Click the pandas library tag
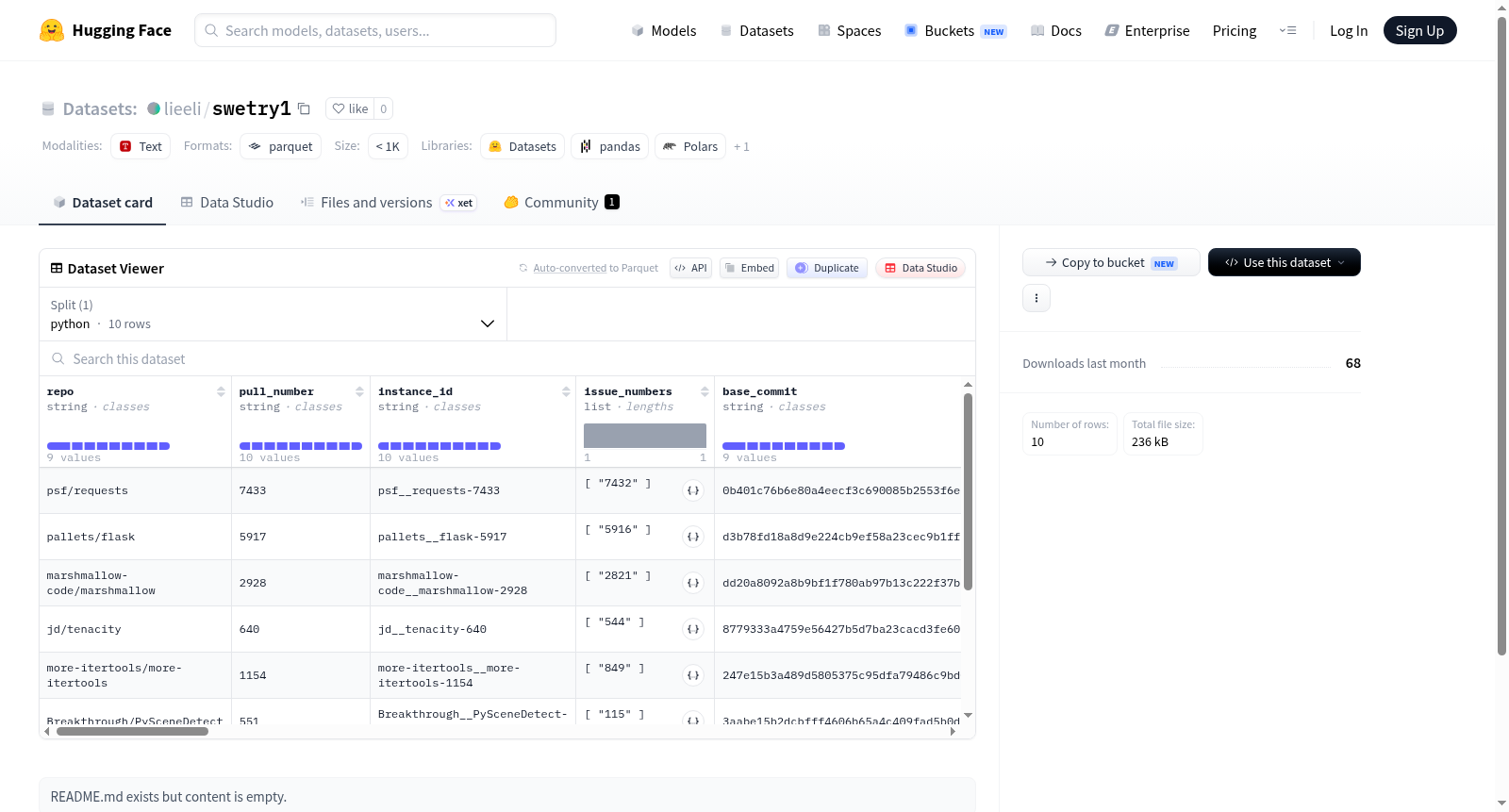The width and height of the screenshot is (1509, 812). (609, 146)
